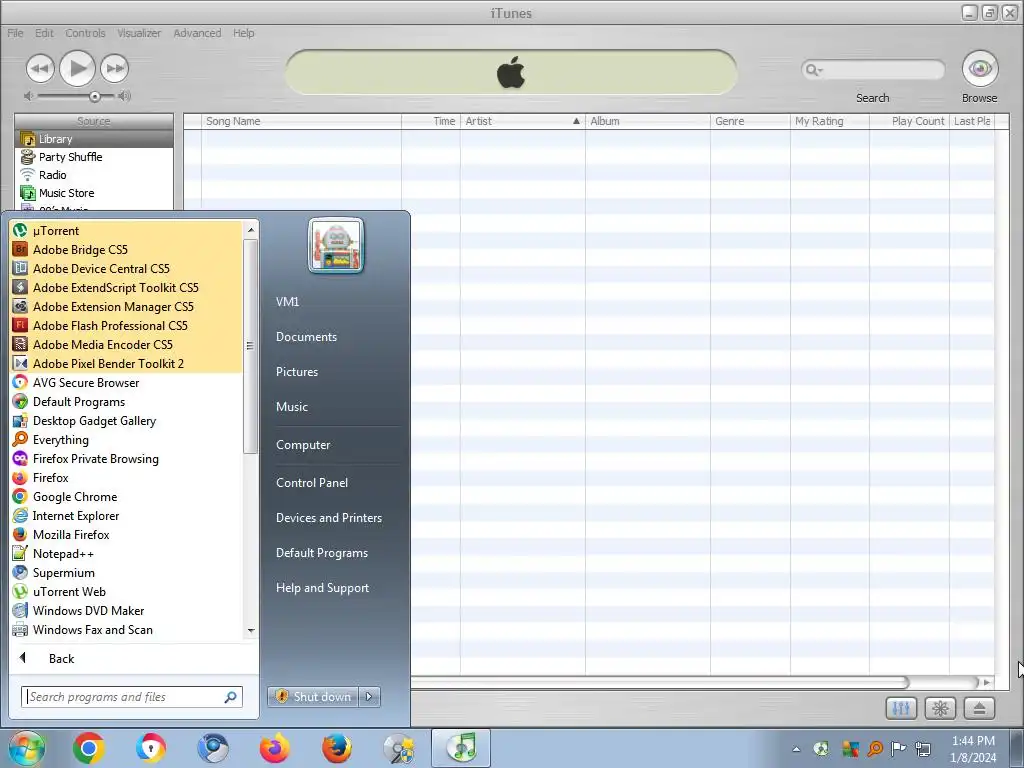Screen dimensions: 1024x768
Task: Open Windows DVD Maker
Action: click(127, 610)
